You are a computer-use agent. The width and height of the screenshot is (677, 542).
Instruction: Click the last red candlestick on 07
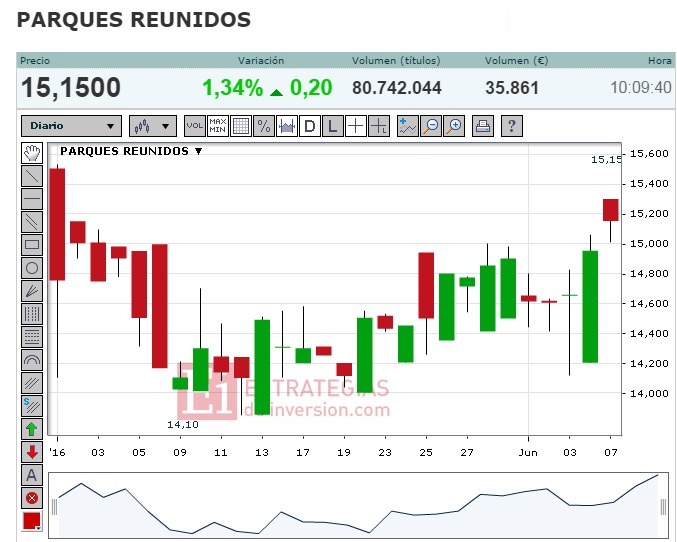pyautogui.click(x=611, y=210)
